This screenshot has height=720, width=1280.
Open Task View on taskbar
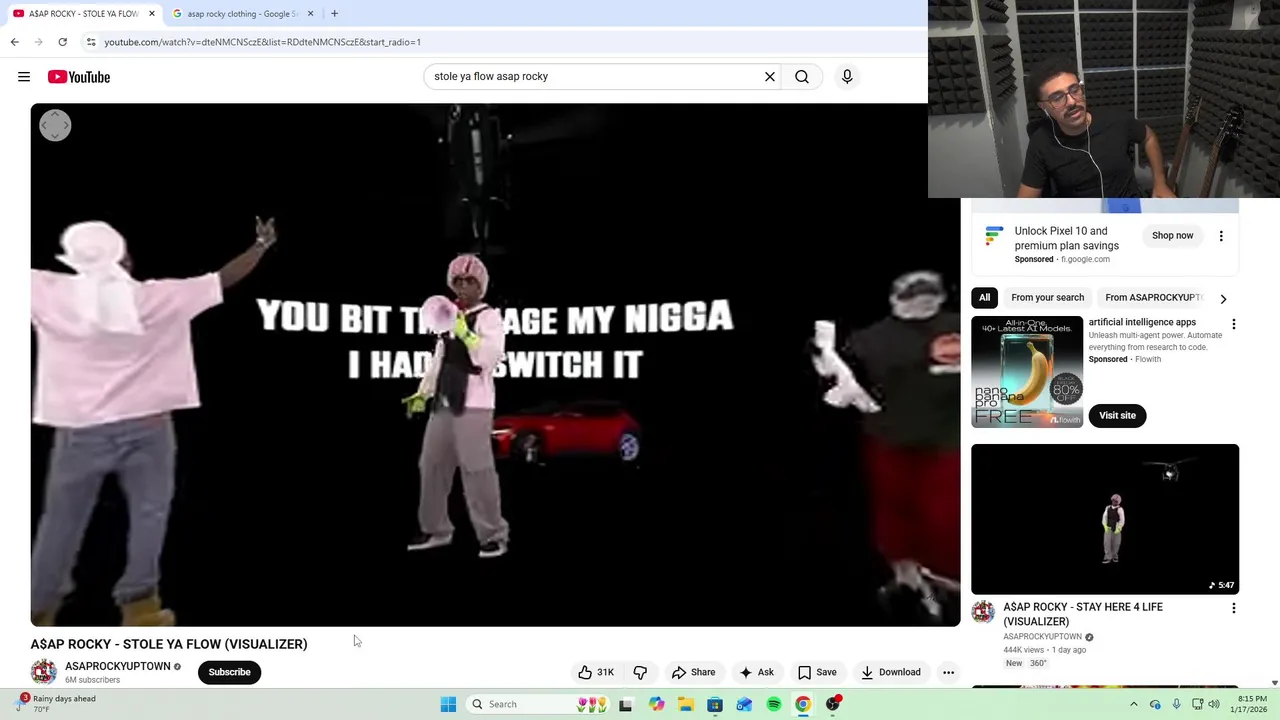(x=625, y=704)
